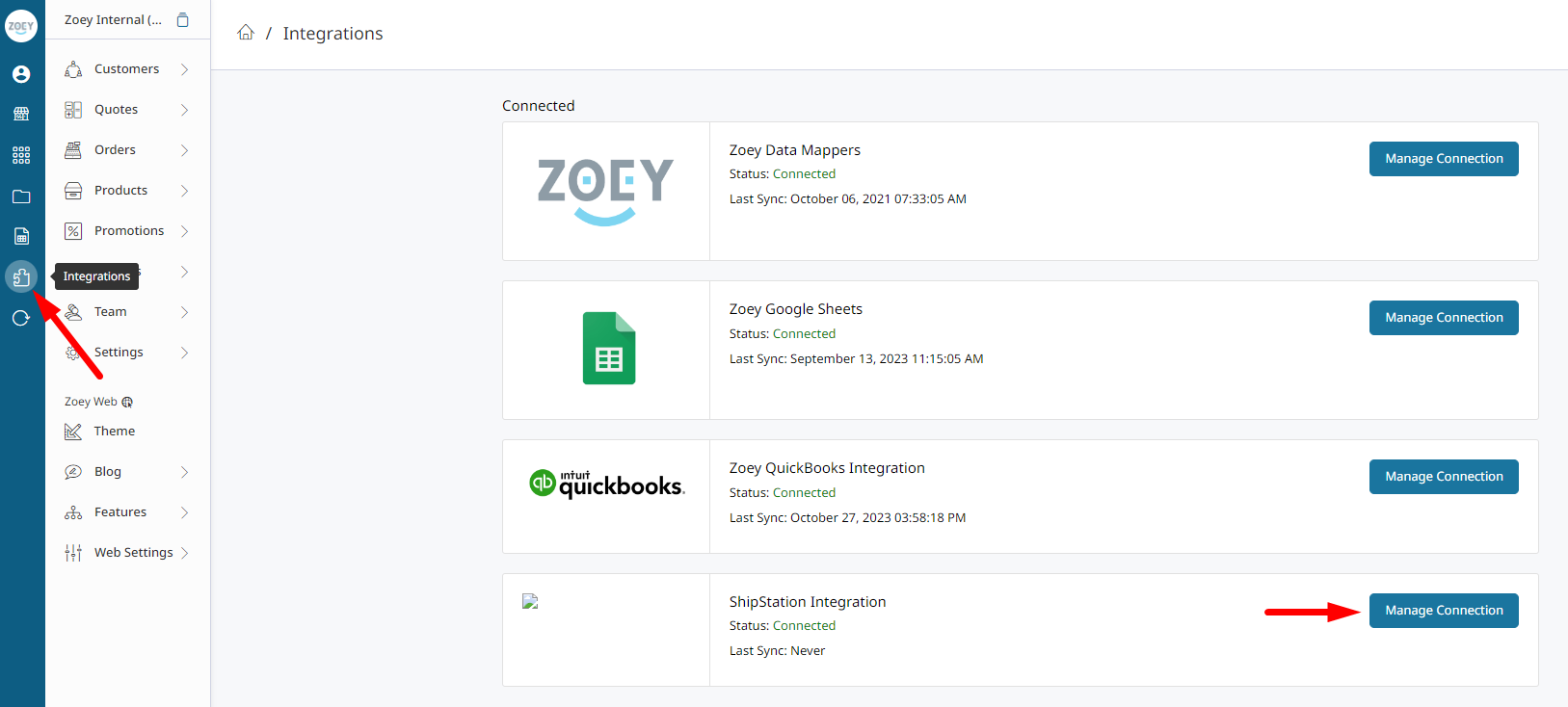Click the Integrations breadcrumb text

click(x=332, y=34)
